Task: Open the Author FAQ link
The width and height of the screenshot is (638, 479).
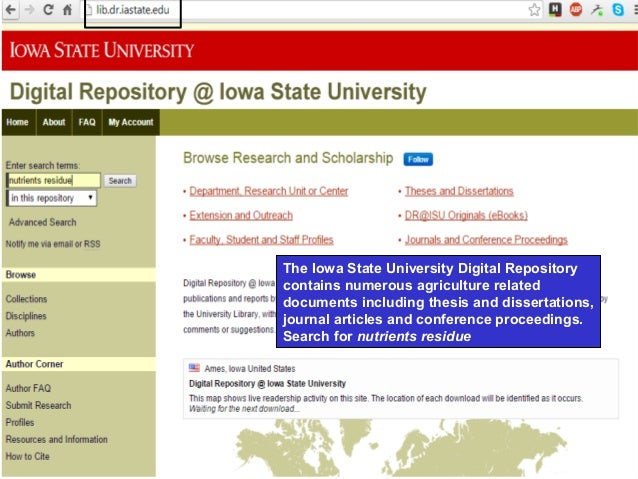Action: [x=28, y=388]
